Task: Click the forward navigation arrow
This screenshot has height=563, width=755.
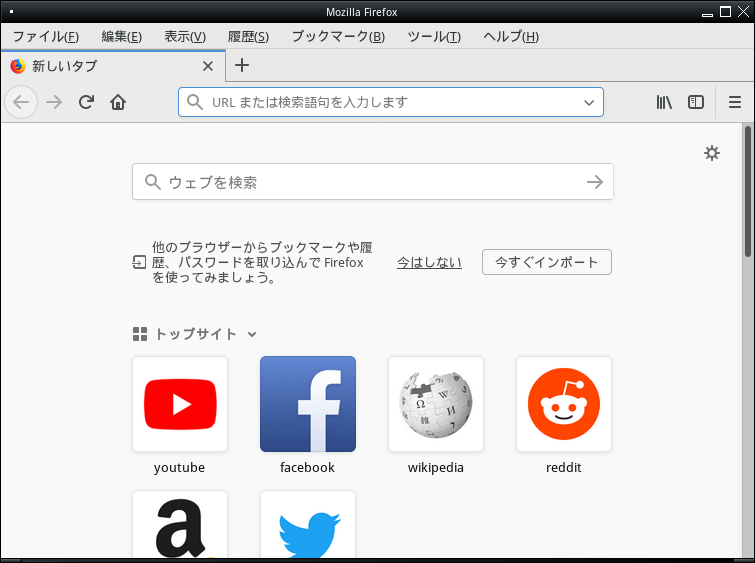Action: point(54,102)
